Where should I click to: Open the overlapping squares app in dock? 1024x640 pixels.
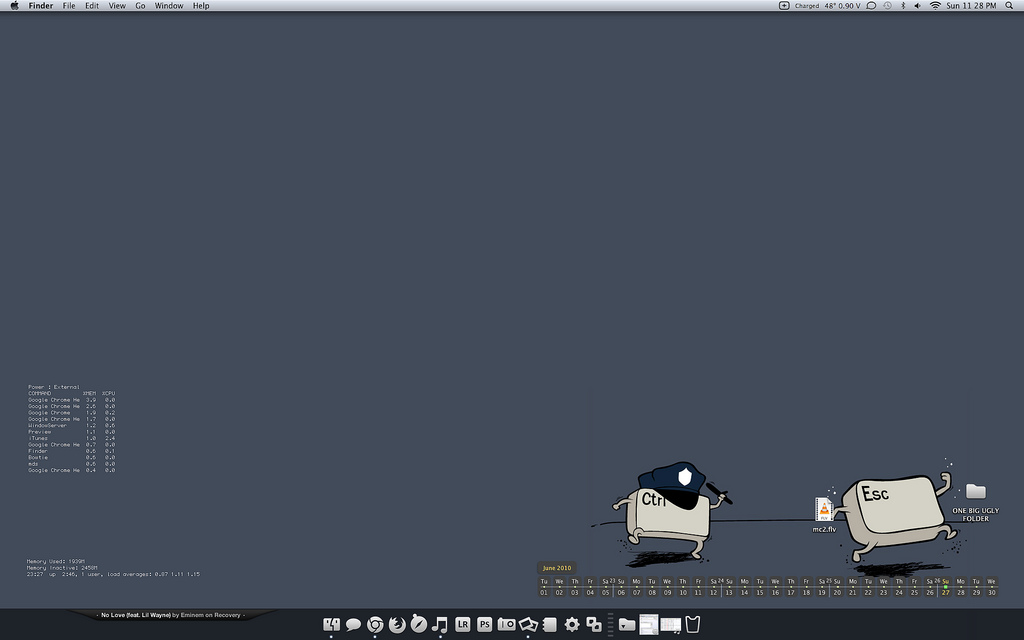point(594,624)
